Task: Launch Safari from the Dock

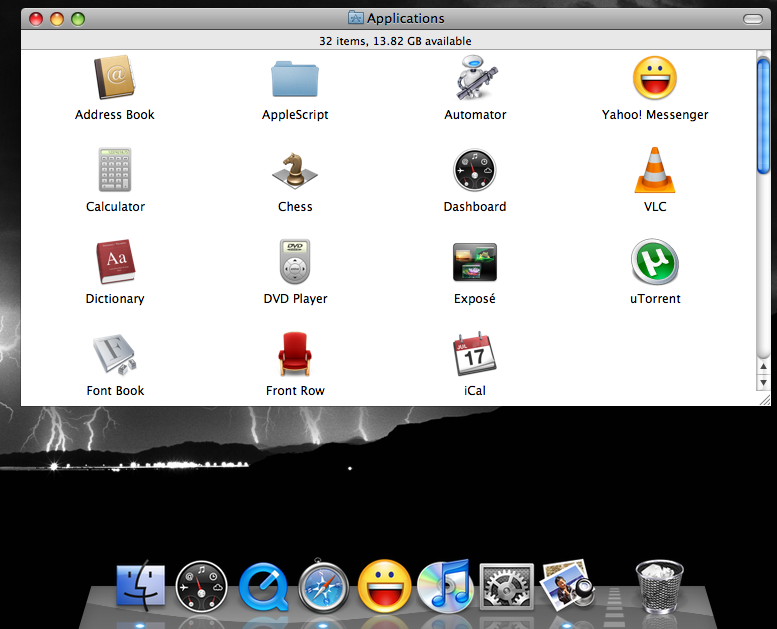Action: [324, 586]
